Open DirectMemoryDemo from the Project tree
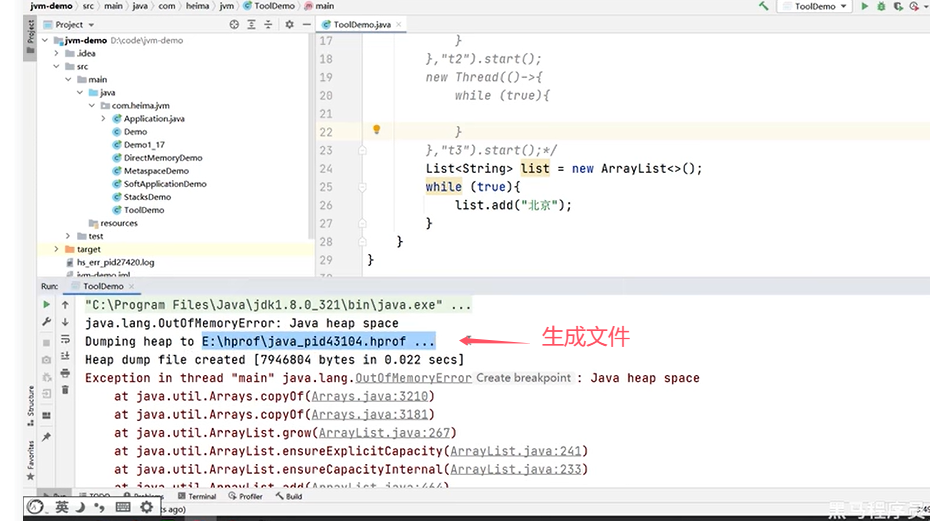Image resolution: width=930 pixels, height=521 pixels. tap(163, 158)
